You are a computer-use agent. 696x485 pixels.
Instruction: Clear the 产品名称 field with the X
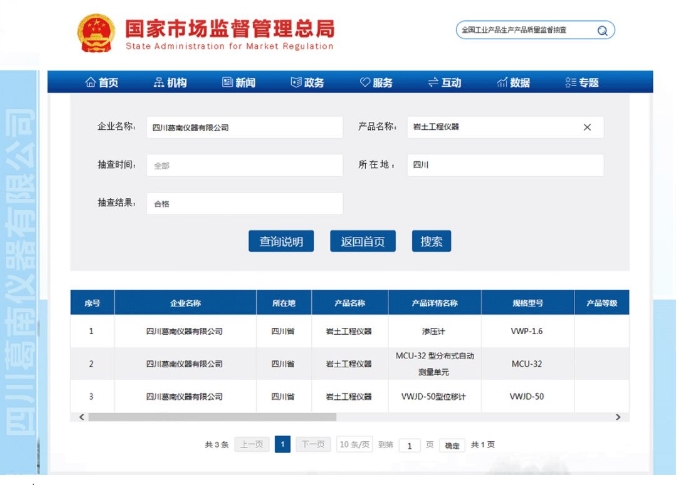coord(587,127)
